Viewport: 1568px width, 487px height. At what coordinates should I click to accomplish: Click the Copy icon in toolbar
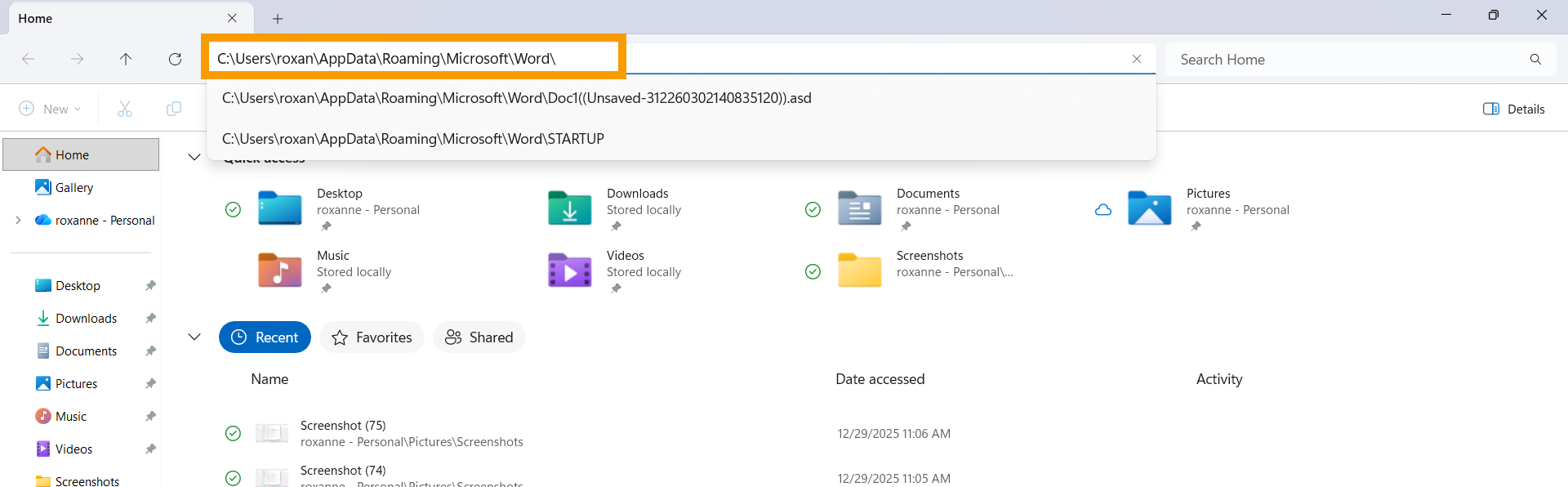pos(174,109)
